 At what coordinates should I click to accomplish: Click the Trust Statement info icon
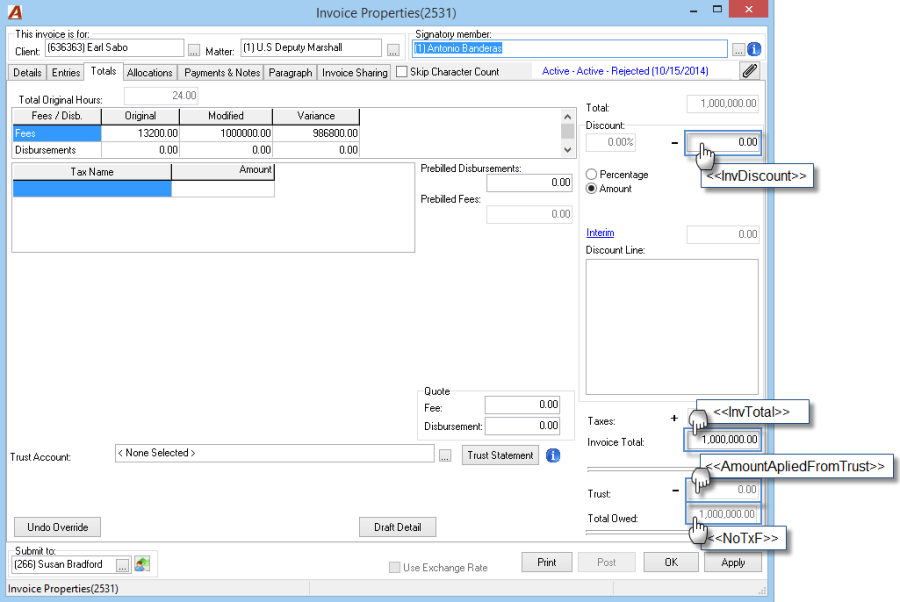pos(553,455)
